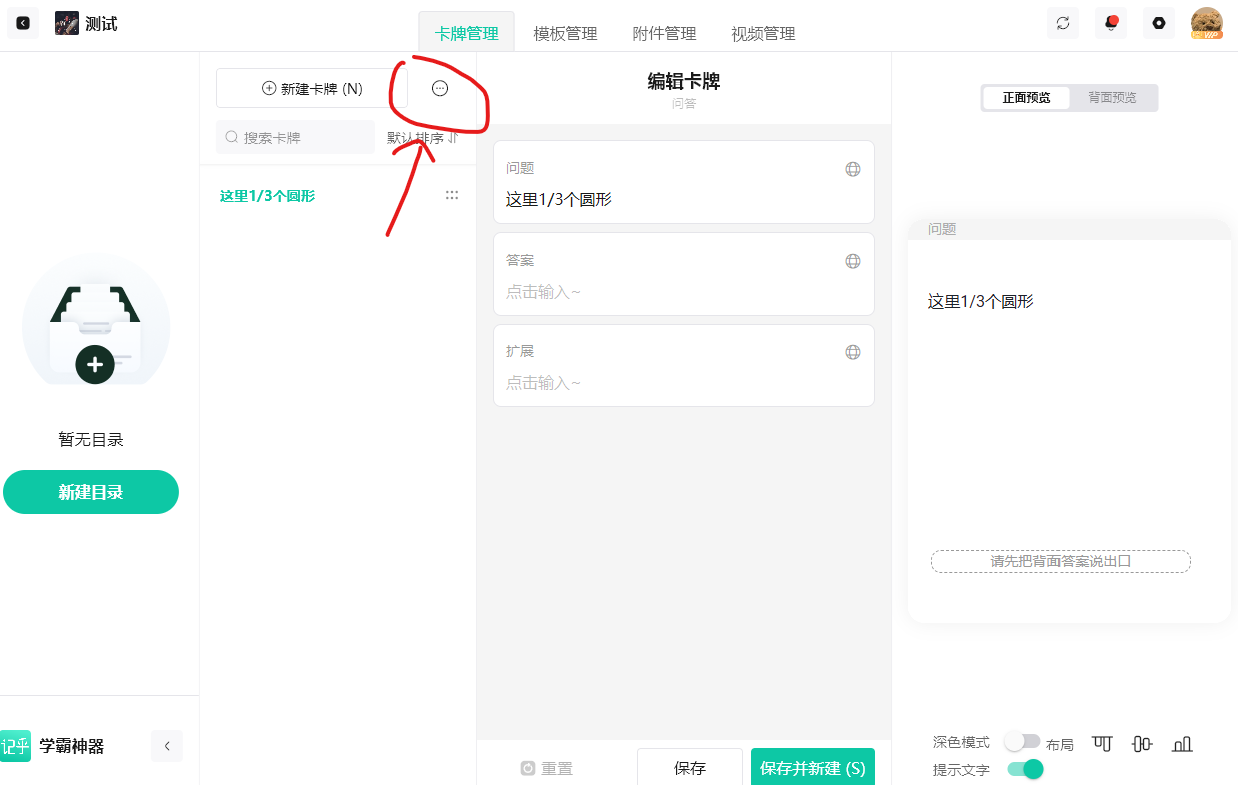Image resolution: width=1238 pixels, height=785 pixels.
Task: Click the drag handle on the 这里1/3个圆形 card
Action: click(x=452, y=196)
